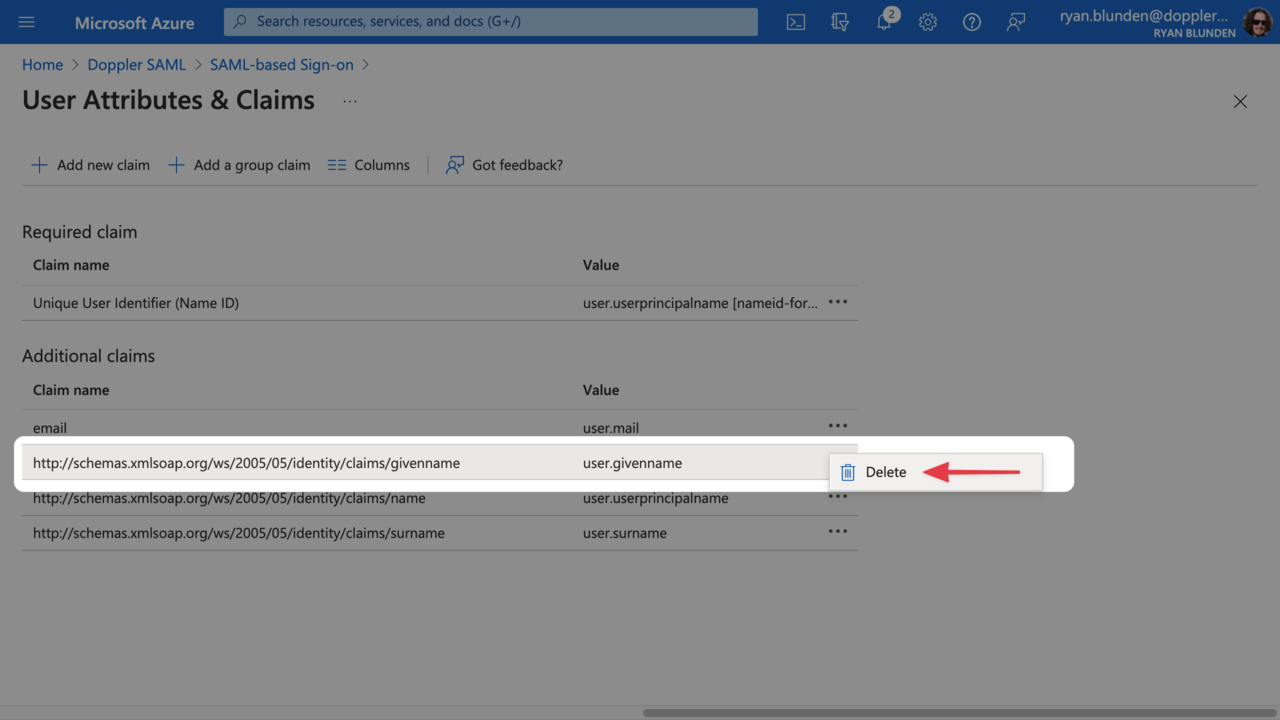Image resolution: width=1280 pixels, height=720 pixels.
Task: Select the claims/surname claim URL
Action: (x=239, y=533)
